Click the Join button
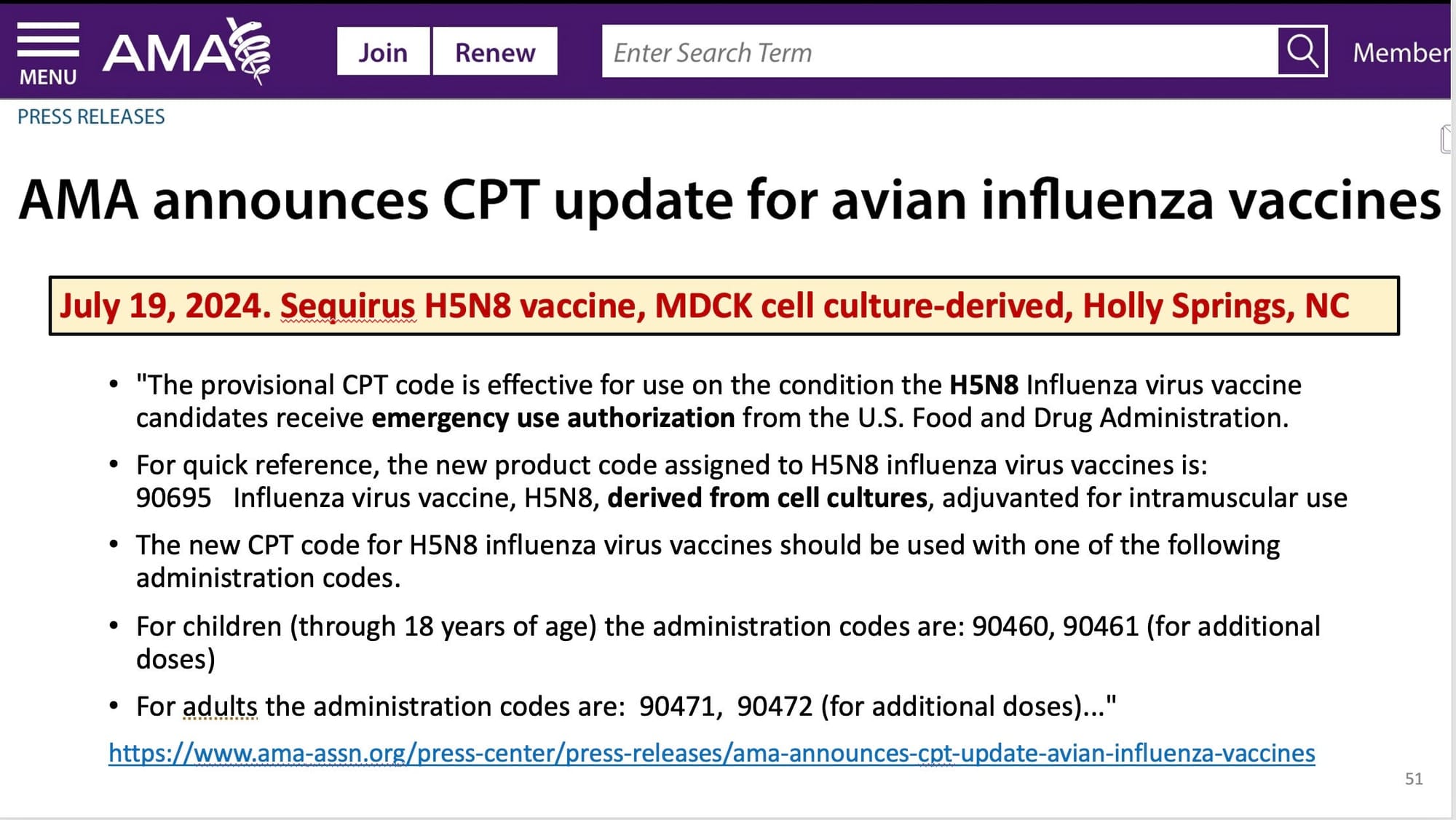1456x820 pixels. pos(383,52)
